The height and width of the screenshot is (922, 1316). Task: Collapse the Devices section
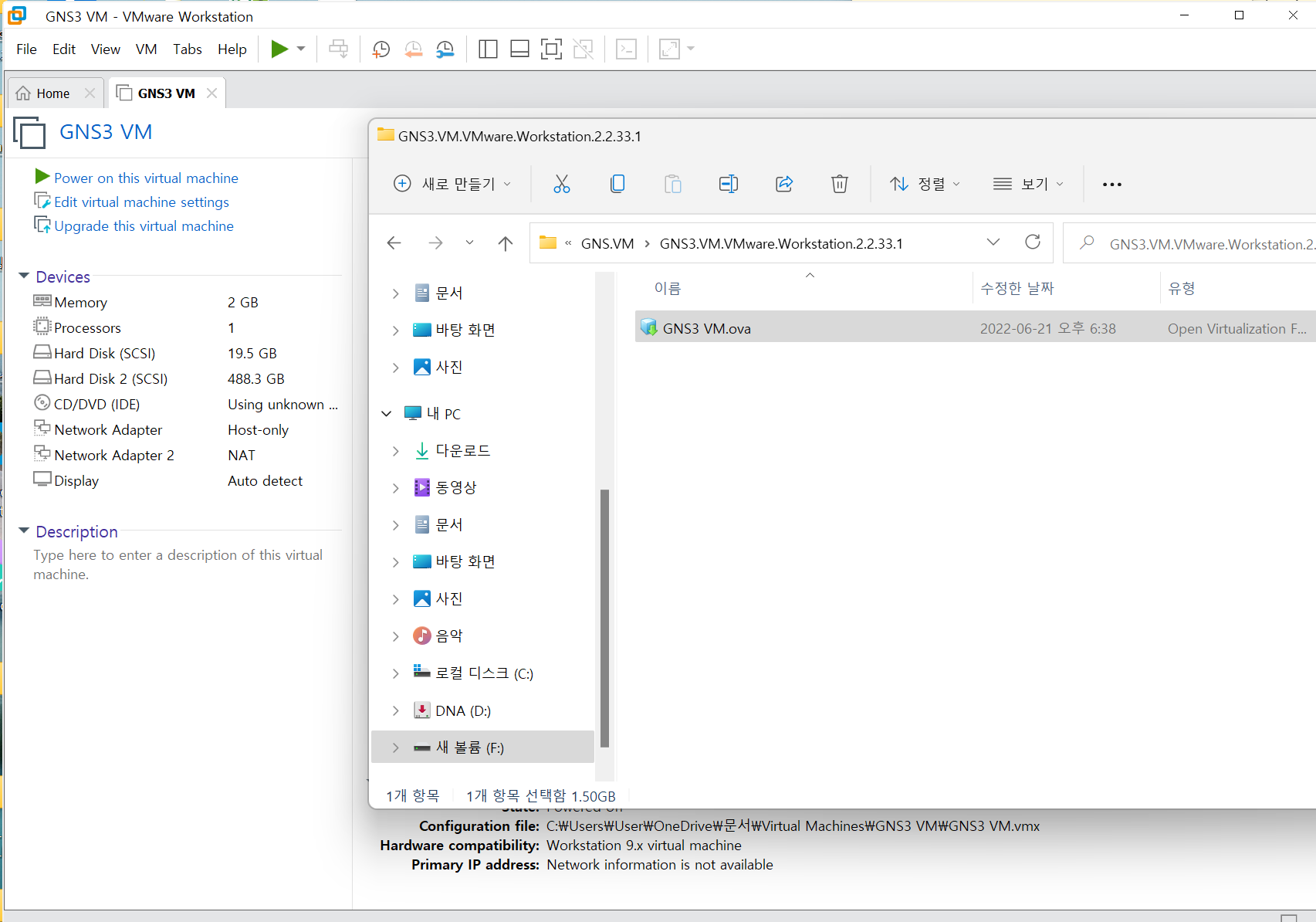[x=24, y=276]
